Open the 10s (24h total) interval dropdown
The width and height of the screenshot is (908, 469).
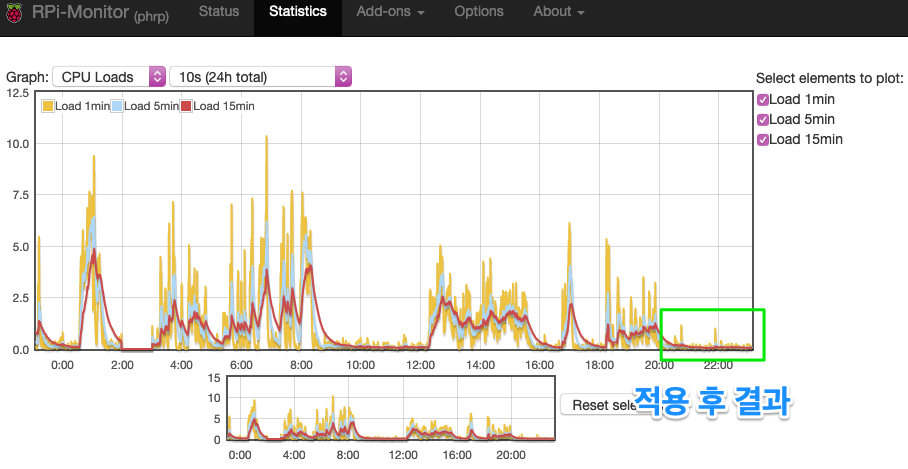click(x=260, y=77)
